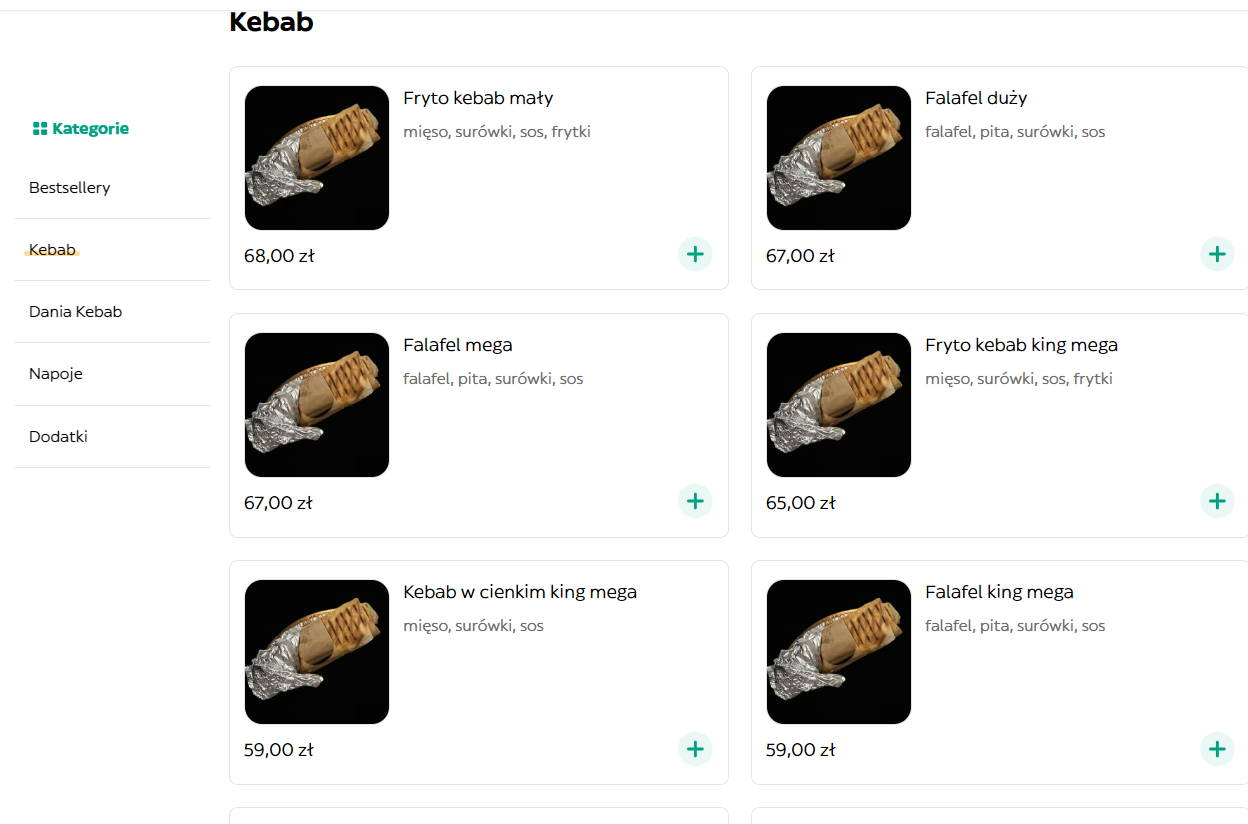Open Fryto kebab mały product image
This screenshot has width=1248, height=824.
(317, 158)
